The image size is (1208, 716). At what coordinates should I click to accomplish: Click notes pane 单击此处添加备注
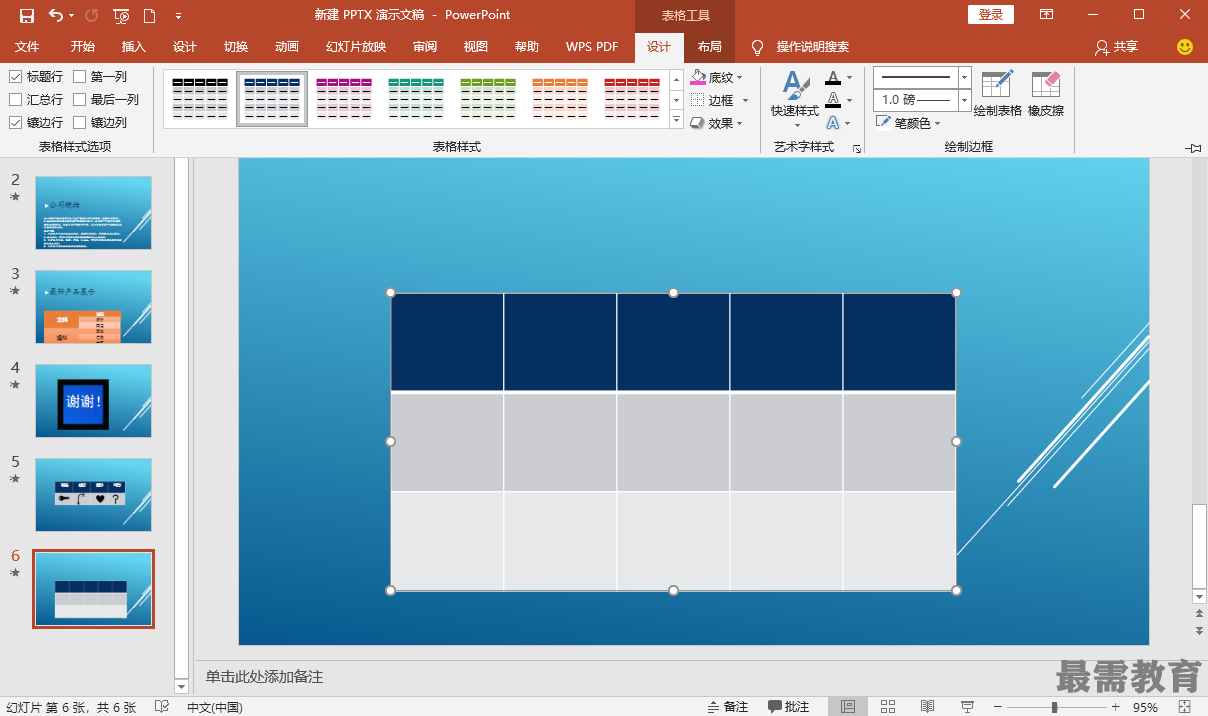[265, 677]
